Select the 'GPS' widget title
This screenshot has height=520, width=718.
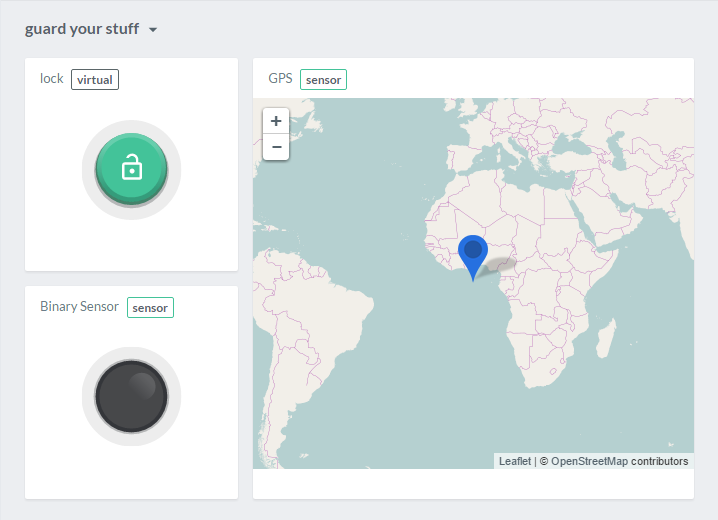pos(281,79)
